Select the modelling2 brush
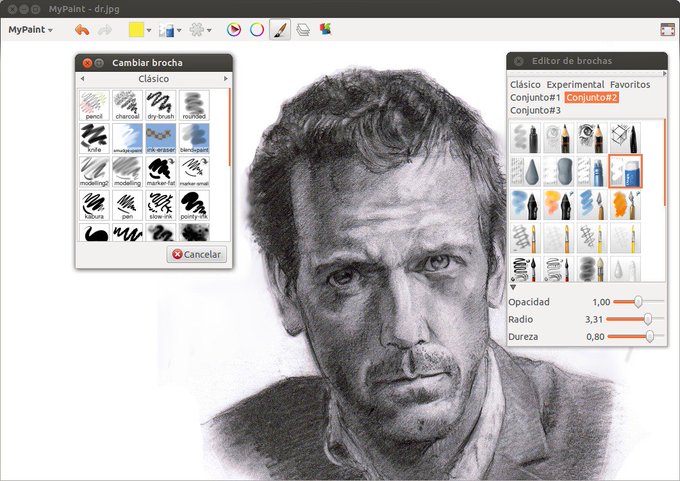Image resolution: width=680 pixels, height=481 pixels. 94,172
